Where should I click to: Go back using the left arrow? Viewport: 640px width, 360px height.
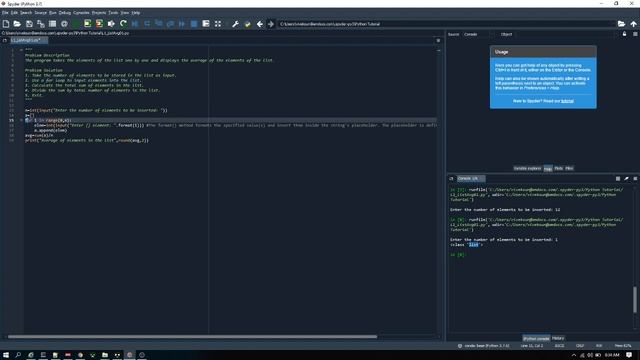coord(260,24)
